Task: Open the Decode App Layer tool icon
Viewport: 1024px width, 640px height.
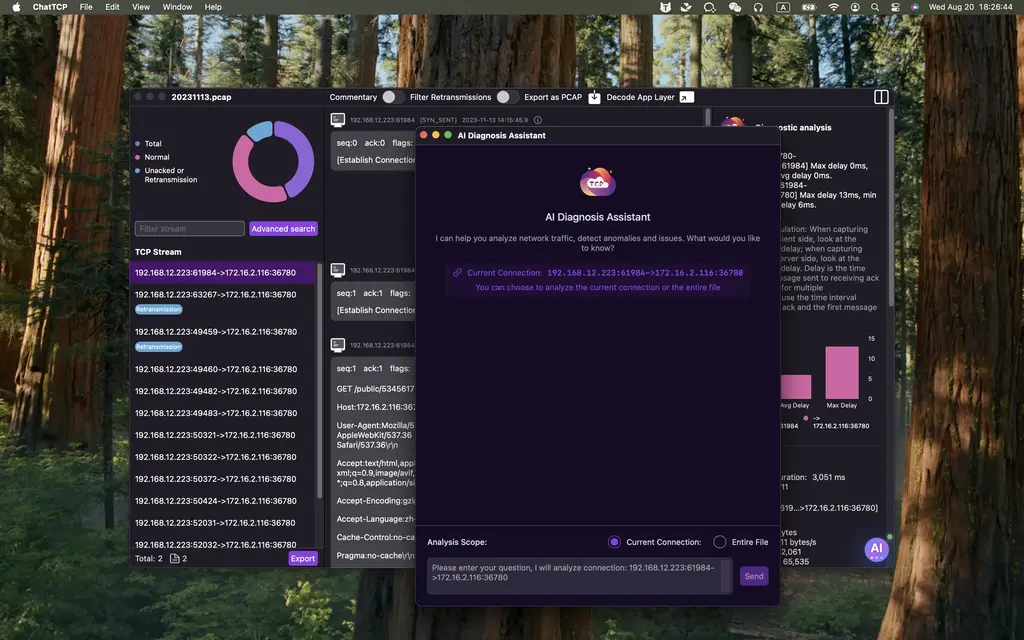Action: [x=685, y=97]
